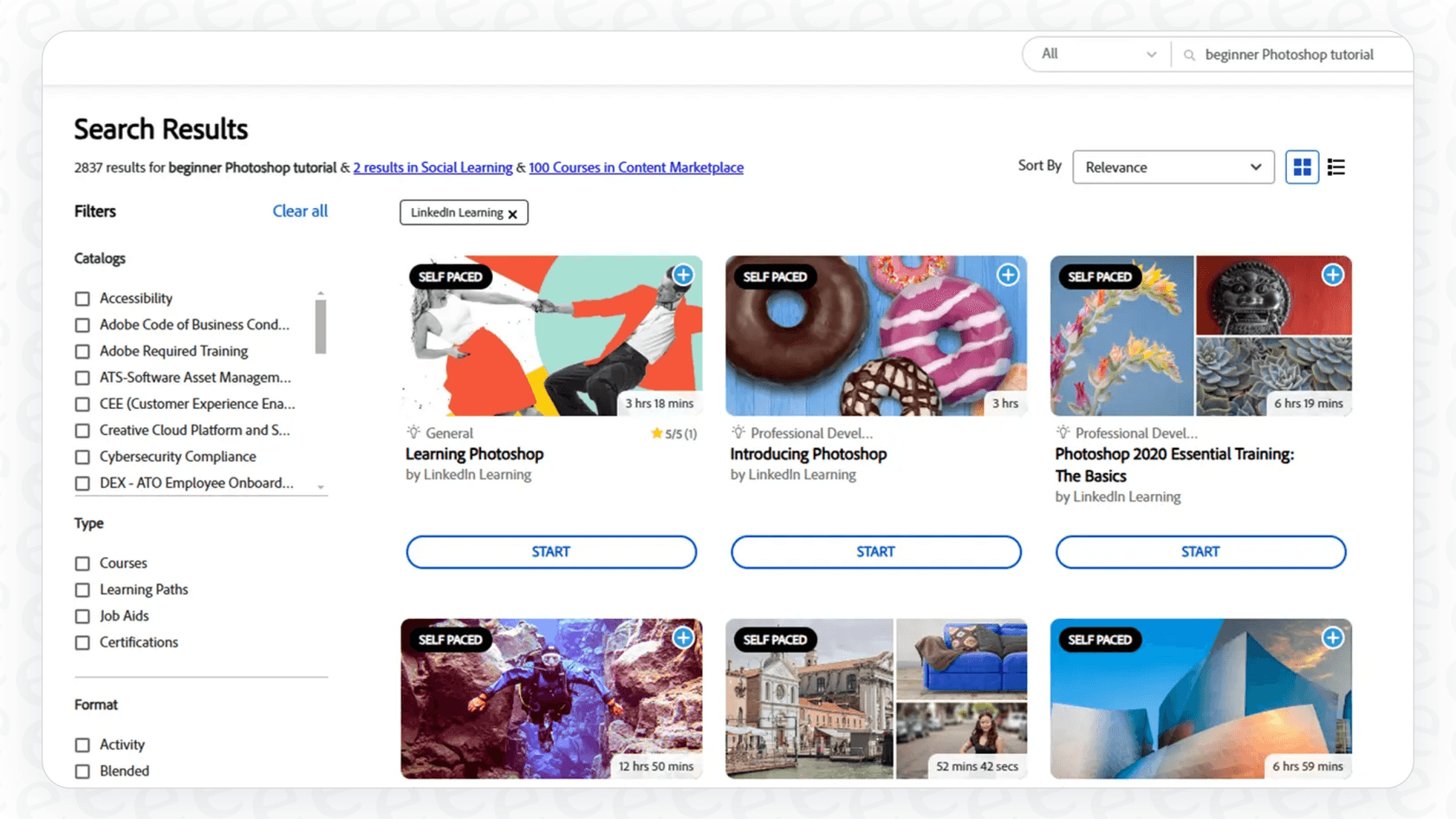Open the search magnifier icon
The image size is (1456, 819).
[1189, 54]
